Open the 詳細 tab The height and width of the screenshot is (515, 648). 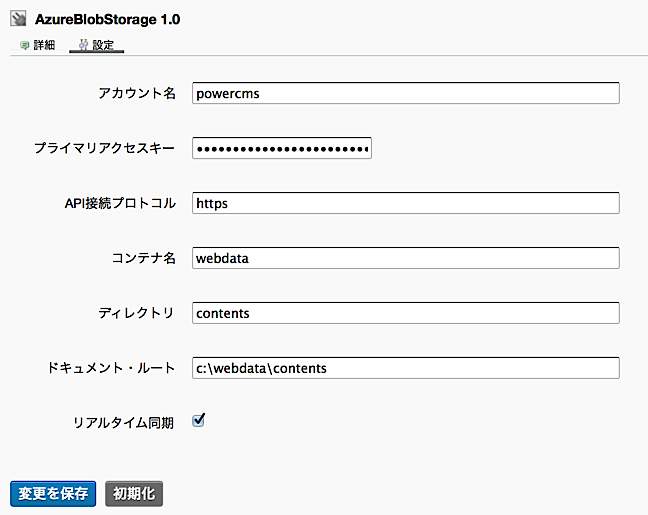(44, 46)
